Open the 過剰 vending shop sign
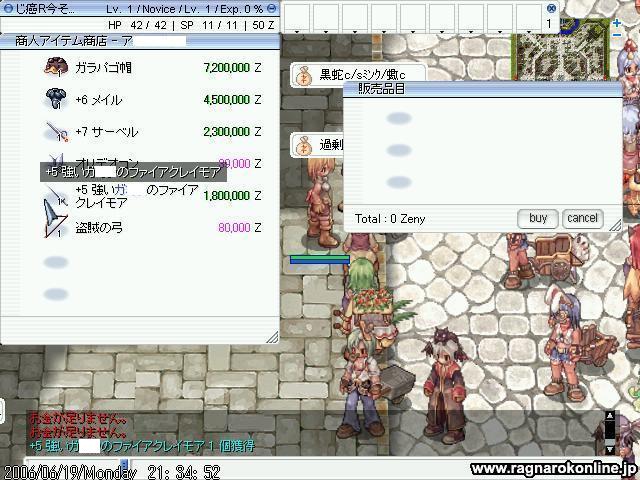Screen dimensions: 640x480 click(x=318, y=145)
